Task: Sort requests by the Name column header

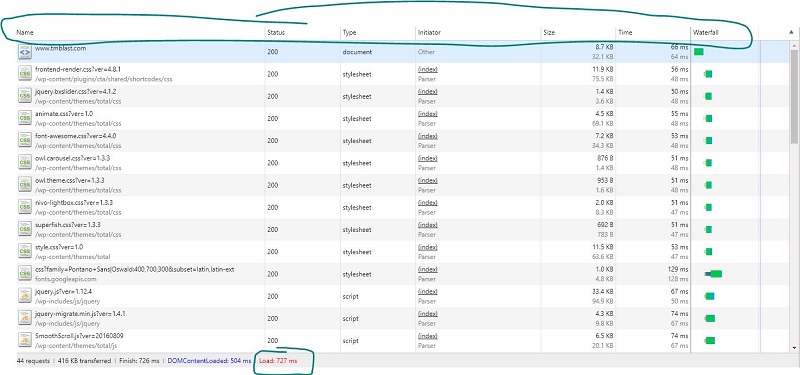Action: click(25, 32)
